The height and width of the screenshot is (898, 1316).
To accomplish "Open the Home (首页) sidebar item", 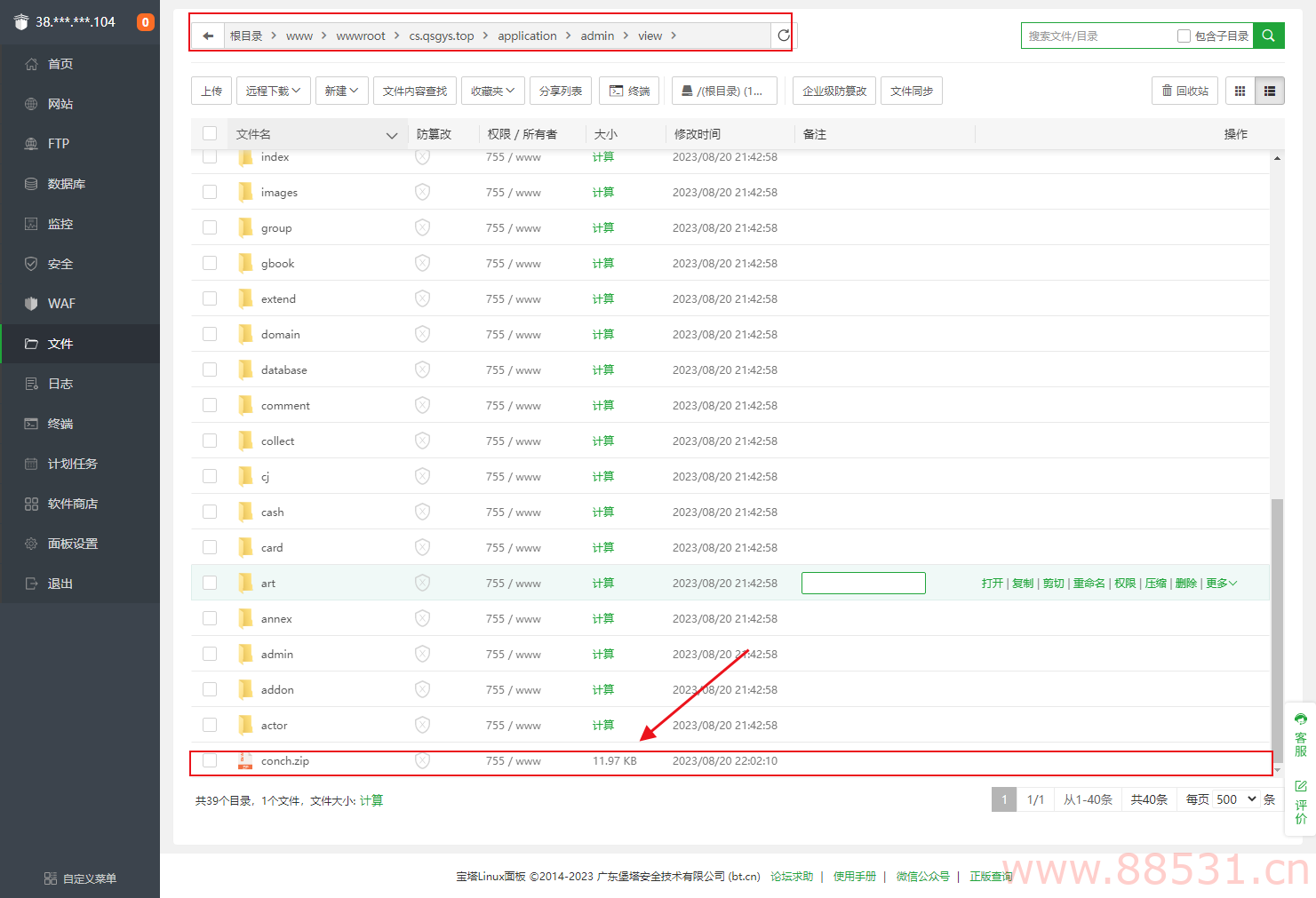I will [x=80, y=64].
